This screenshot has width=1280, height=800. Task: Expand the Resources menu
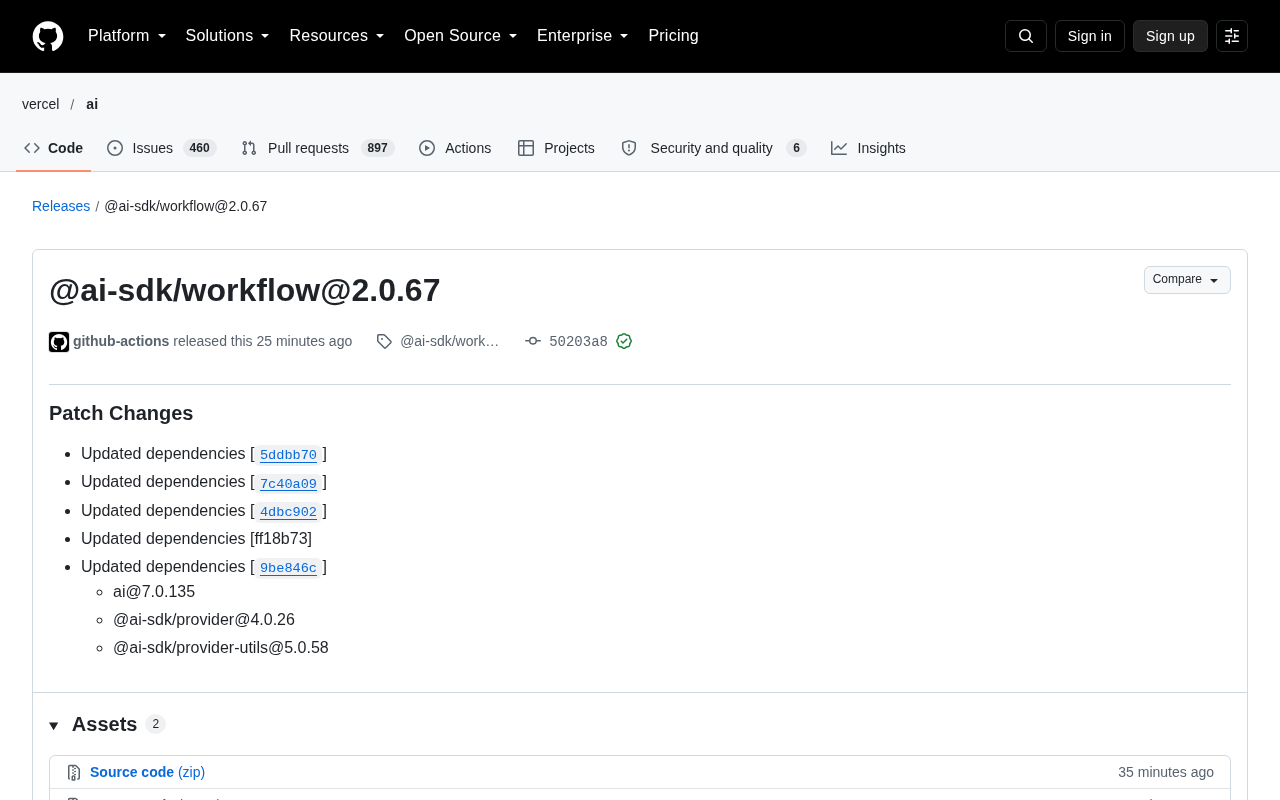tap(337, 36)
